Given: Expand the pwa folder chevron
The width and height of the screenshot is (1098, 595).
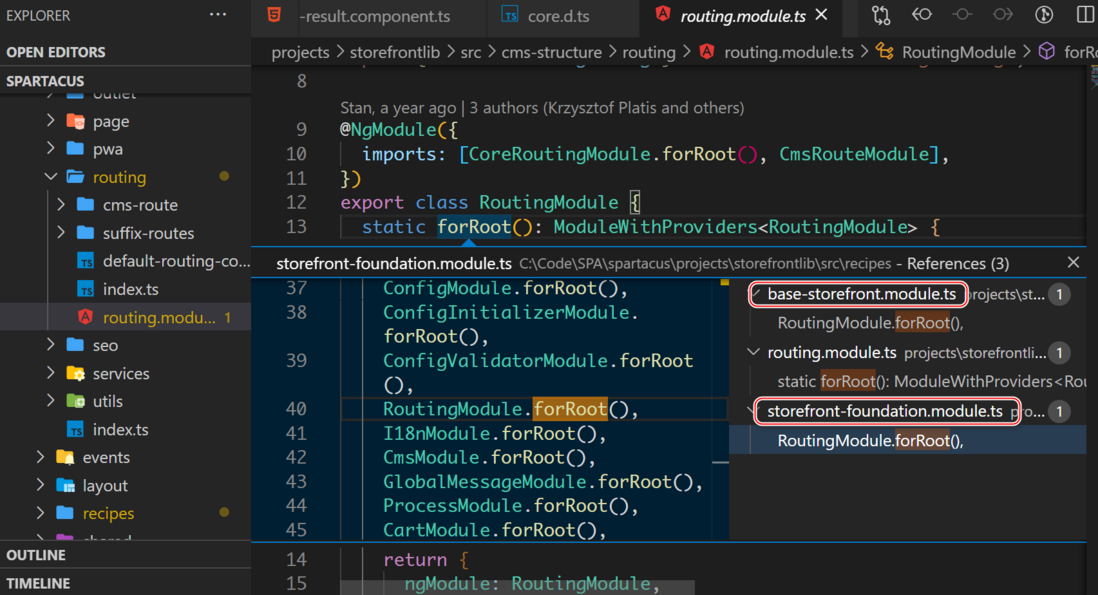Looking at the screenshot, I should click(x=50, y=148).
